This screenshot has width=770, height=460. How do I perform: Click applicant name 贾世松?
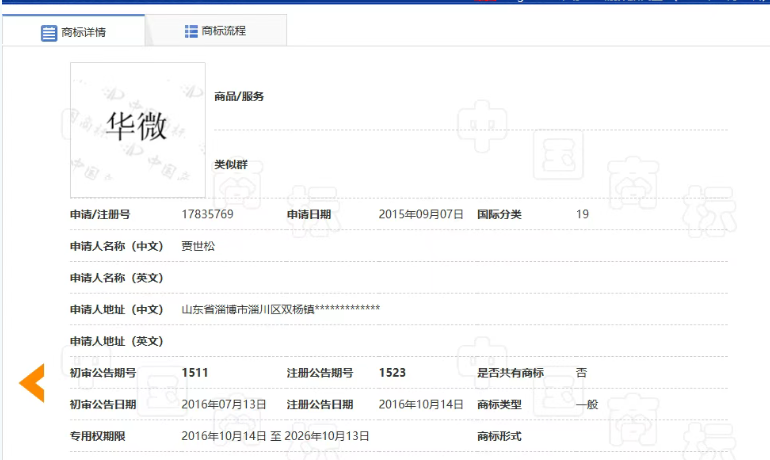(x=198, y=246)
